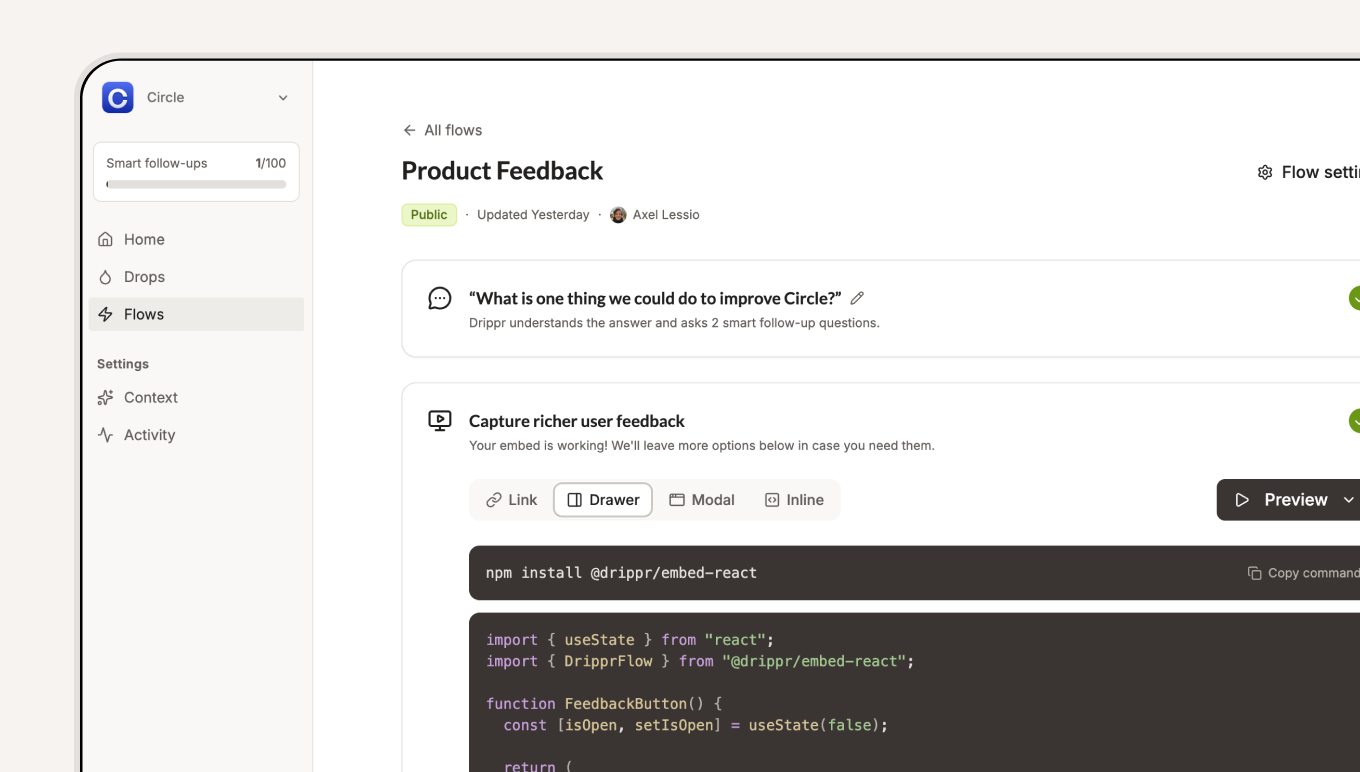Expand the Preview dropdown arrow
1360x772 pixels.
(1349, 500)
